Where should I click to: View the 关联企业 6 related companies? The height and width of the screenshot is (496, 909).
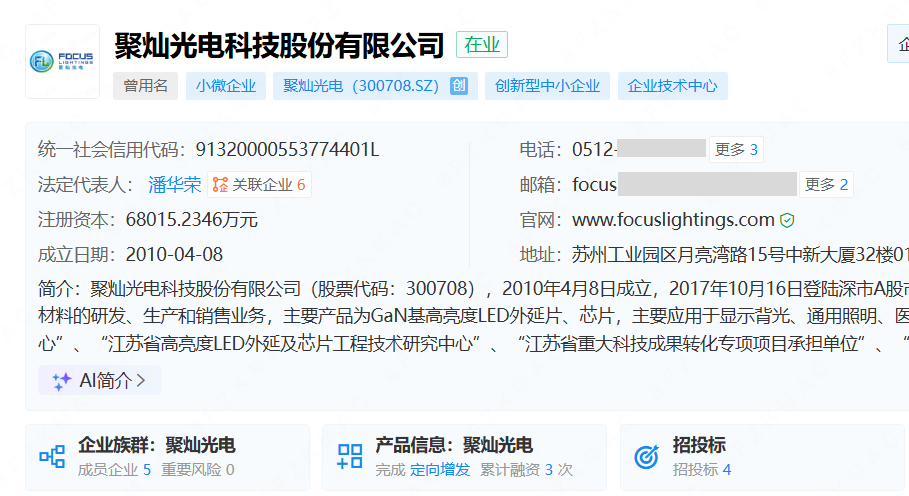pyautogui.click(x=259, y=185)
